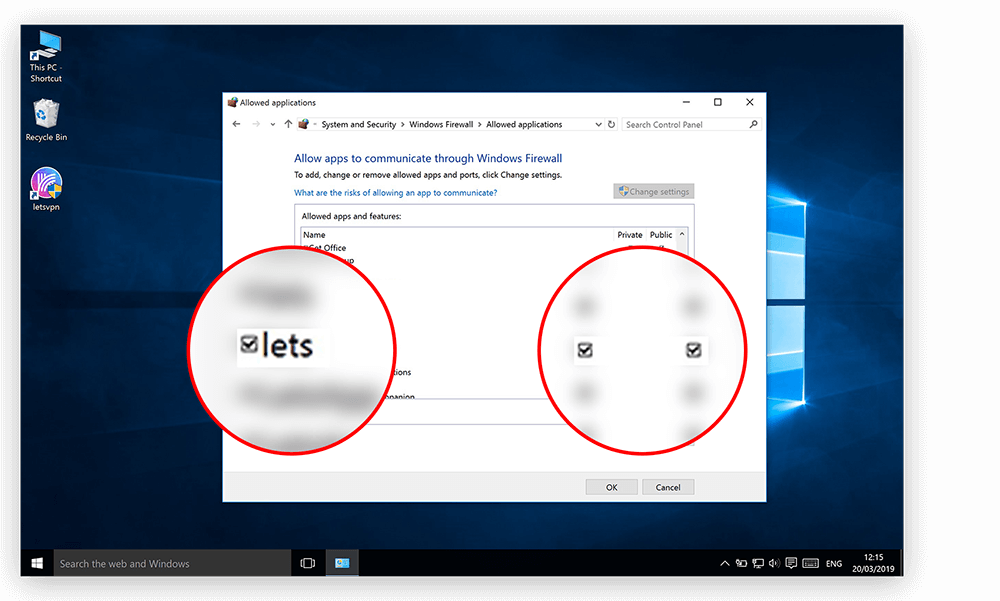
Task: Go up one level in Control Panel
Action: [288, 125]
